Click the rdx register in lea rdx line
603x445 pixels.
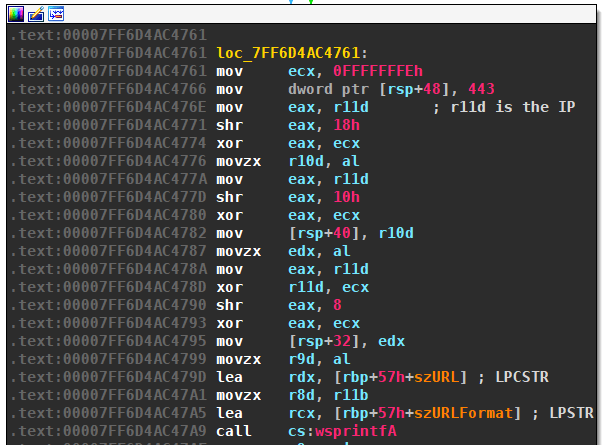point(302,377)
